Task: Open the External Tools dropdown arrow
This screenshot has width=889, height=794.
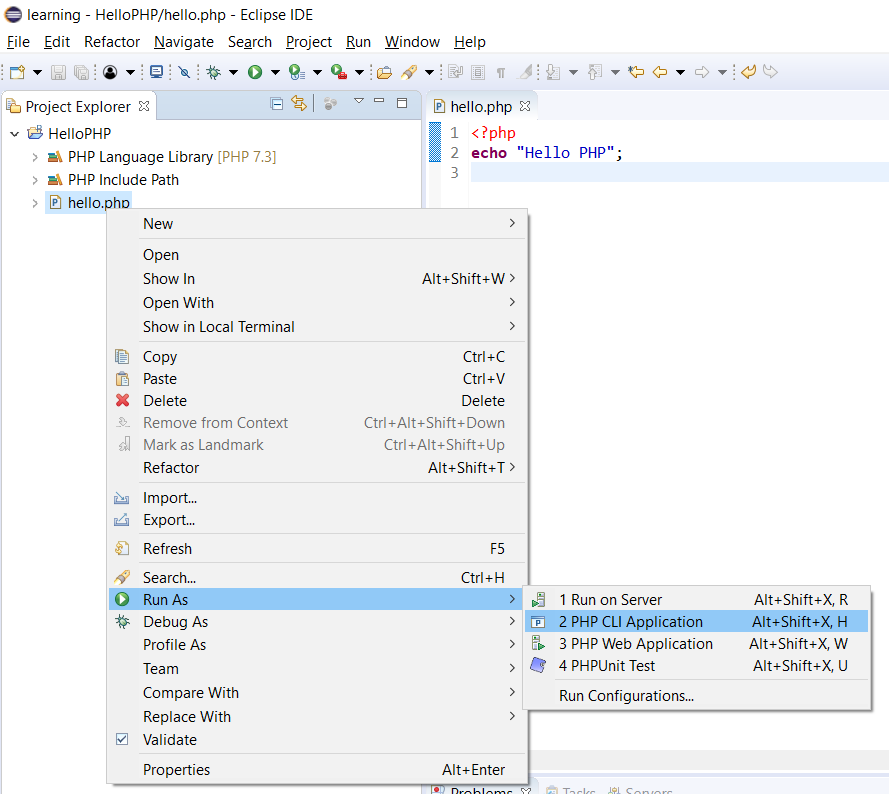Action: click(x=359, y=72)
